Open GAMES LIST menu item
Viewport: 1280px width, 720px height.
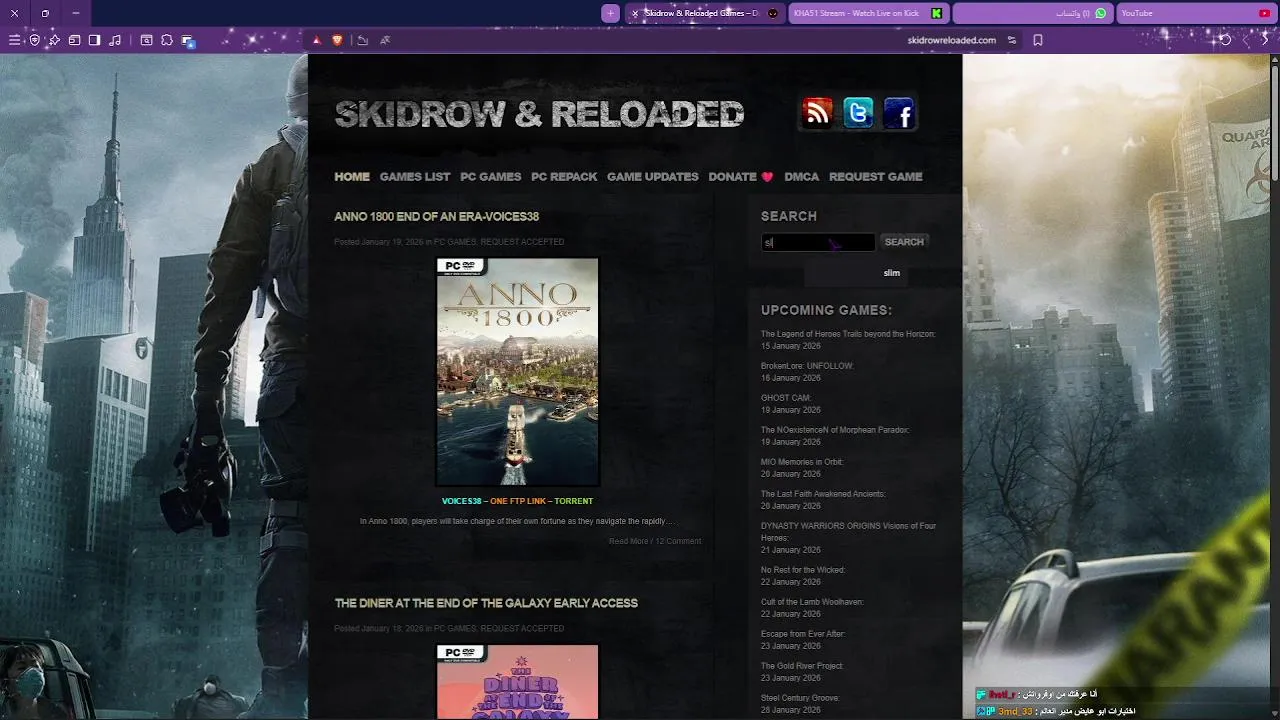click(x=415, y=176)
